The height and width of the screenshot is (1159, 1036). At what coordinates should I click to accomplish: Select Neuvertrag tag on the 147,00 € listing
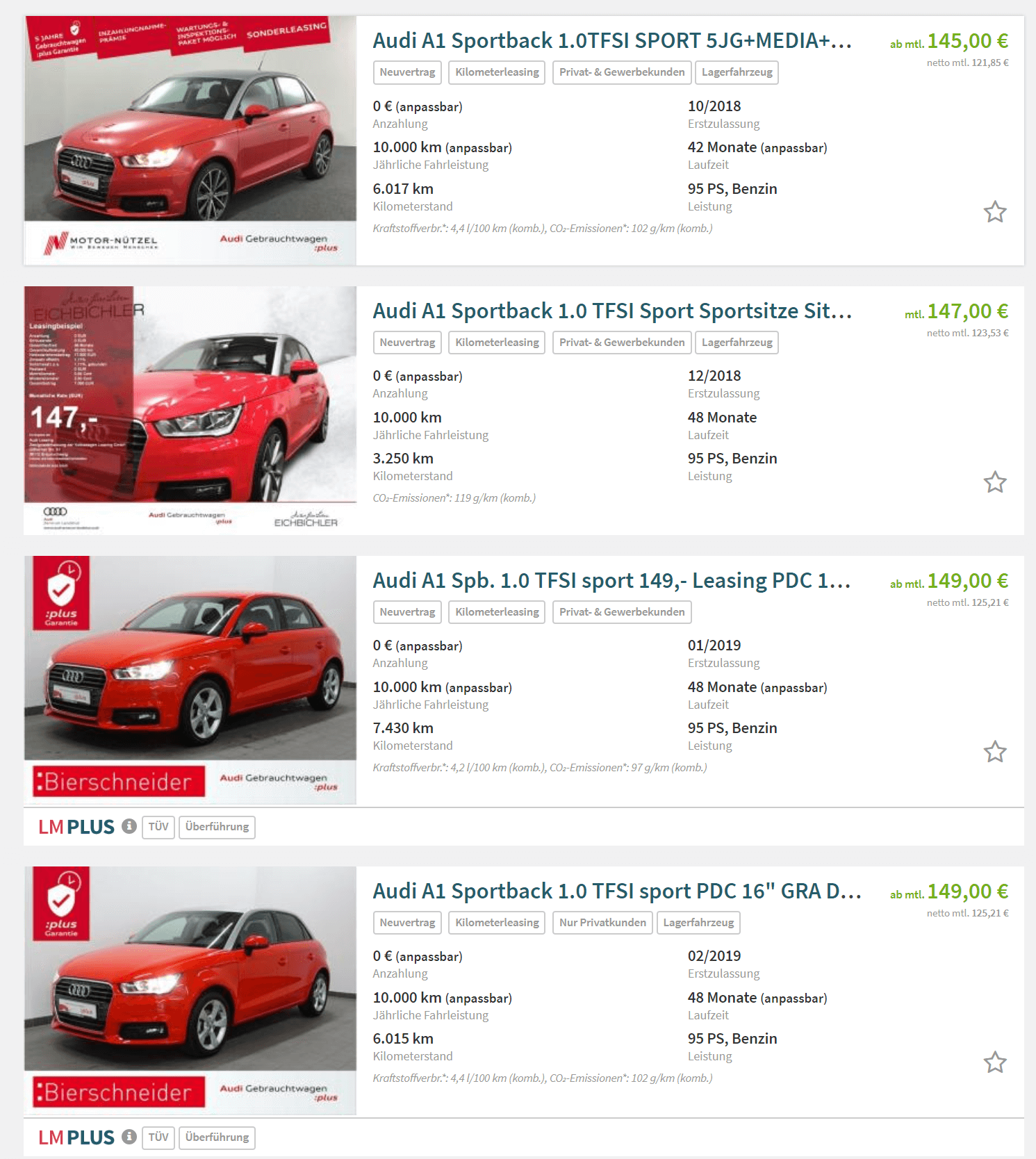click(407, 343)
